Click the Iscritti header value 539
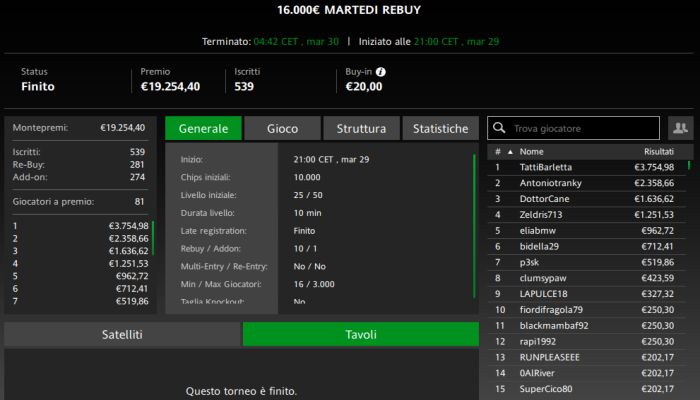Image resolution: width=700 pixels, height=400 pixels. pyautogui.click(x=244, y=87)
